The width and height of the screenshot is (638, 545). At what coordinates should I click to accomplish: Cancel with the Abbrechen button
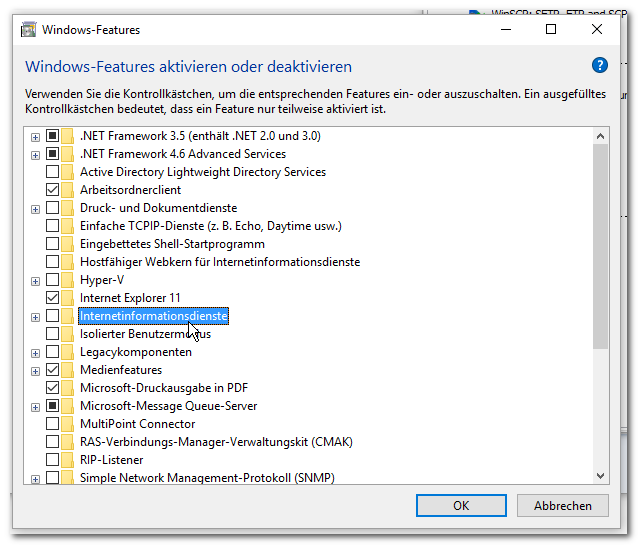click(563, 506)
